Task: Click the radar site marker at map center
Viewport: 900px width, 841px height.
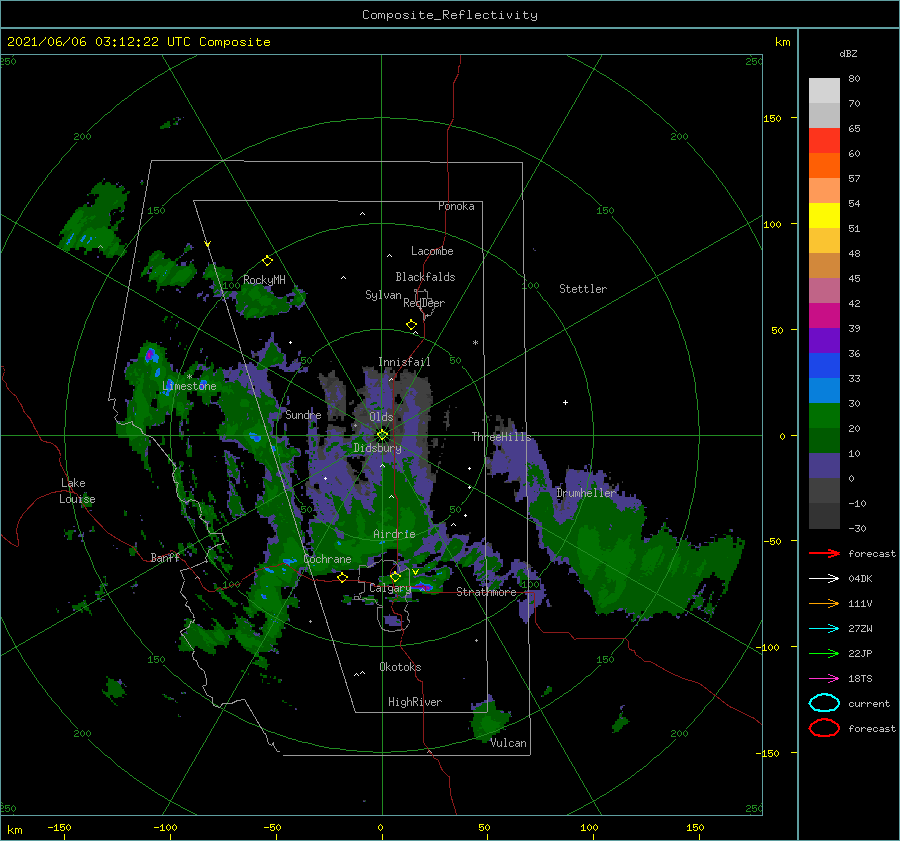Action: coord(382,435)
